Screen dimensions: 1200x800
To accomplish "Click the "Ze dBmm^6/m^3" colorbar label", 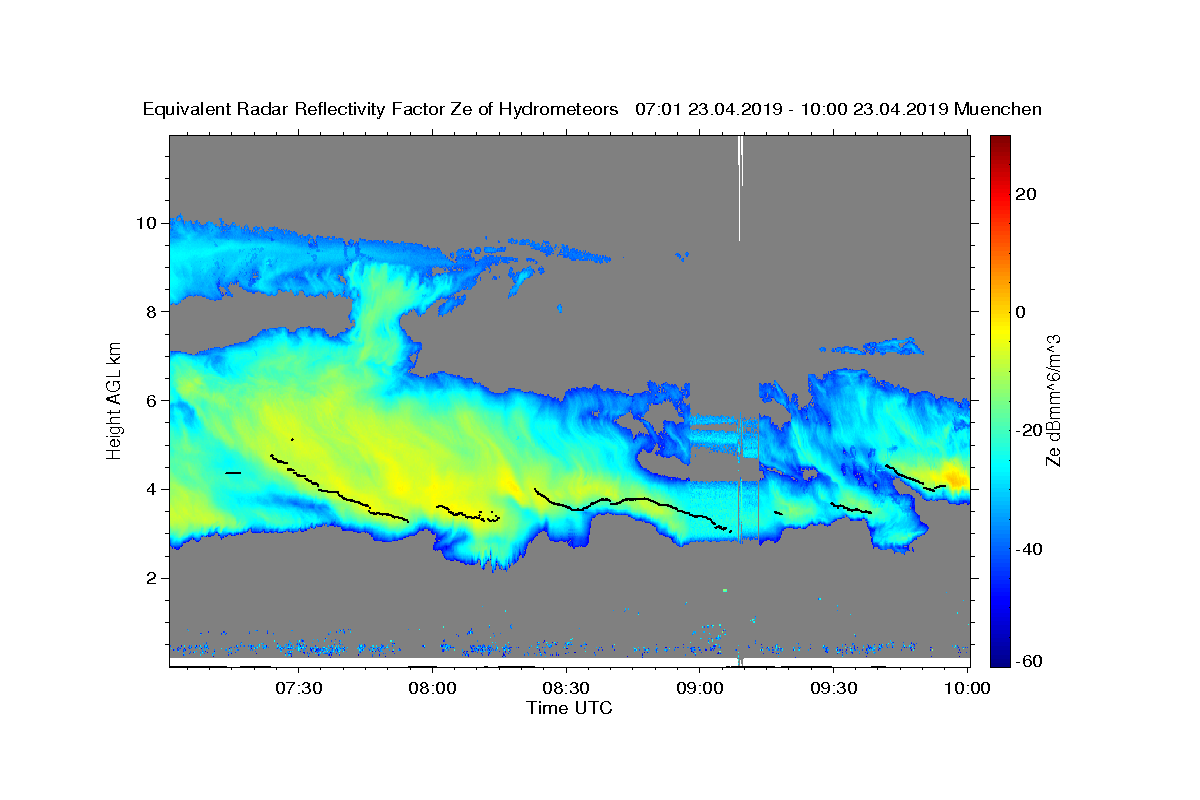I will tap(1053, 400).
